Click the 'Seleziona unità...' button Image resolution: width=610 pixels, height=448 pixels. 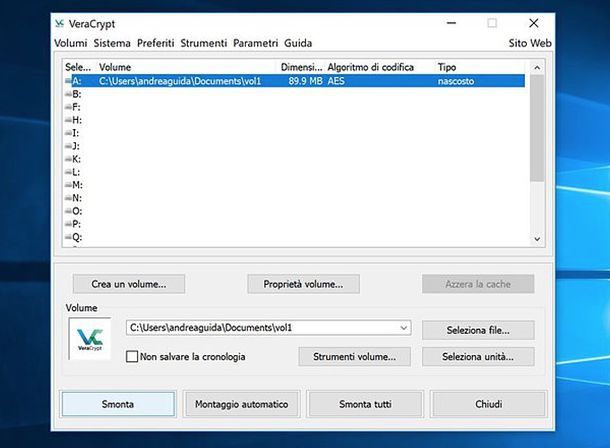coord(478,357)
